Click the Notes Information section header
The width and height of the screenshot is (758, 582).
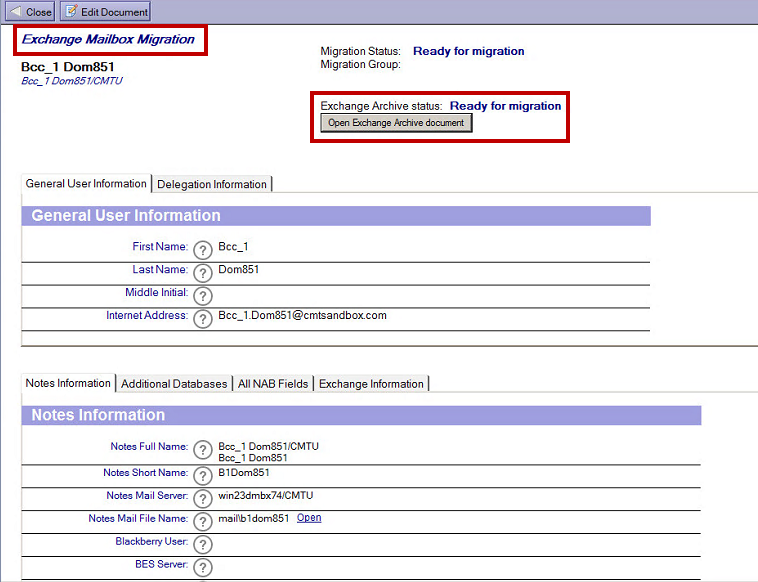361,415
